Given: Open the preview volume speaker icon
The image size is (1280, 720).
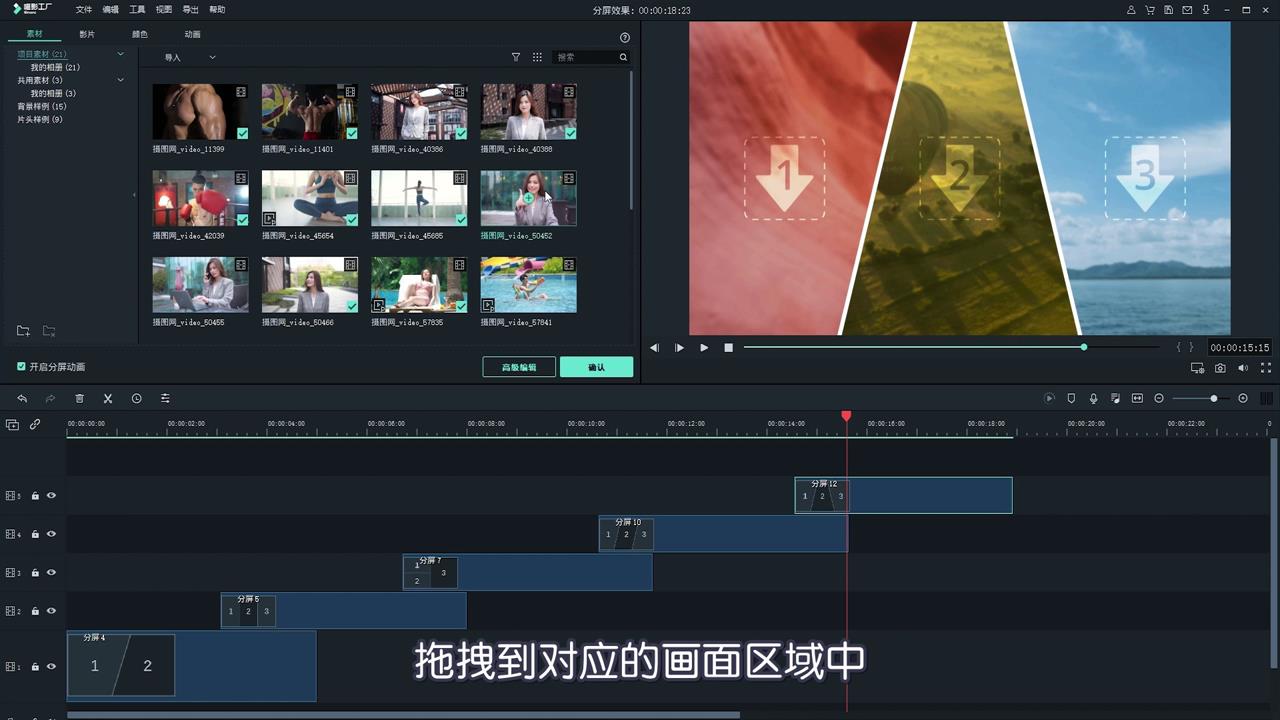Looking at the screenshot, I should (1243, 368).
